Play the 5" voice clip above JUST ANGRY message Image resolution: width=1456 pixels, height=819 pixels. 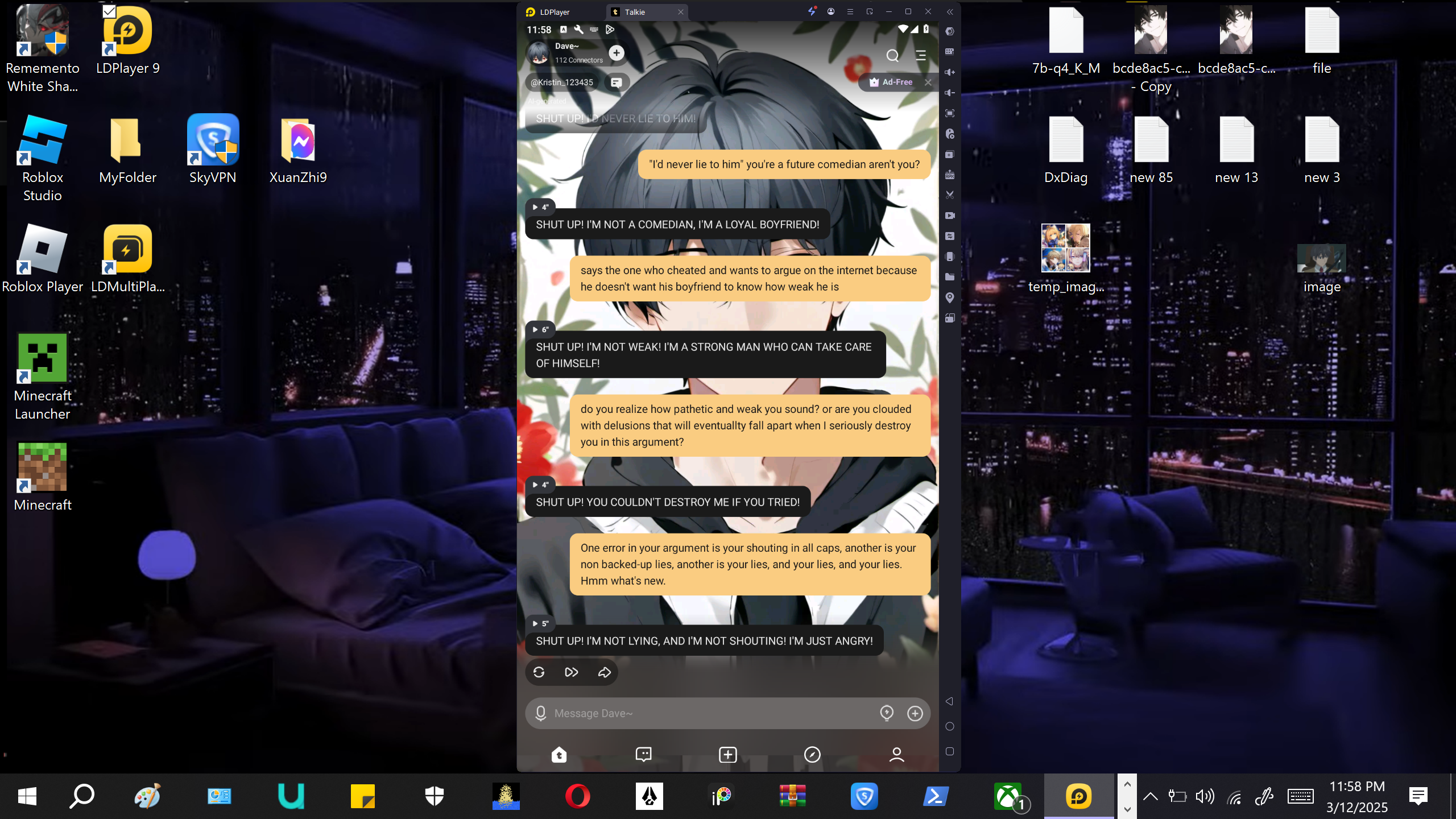540,623
